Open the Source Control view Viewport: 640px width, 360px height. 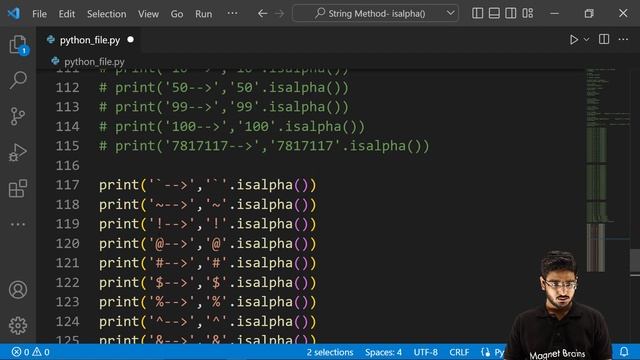(x=18, y=116)
